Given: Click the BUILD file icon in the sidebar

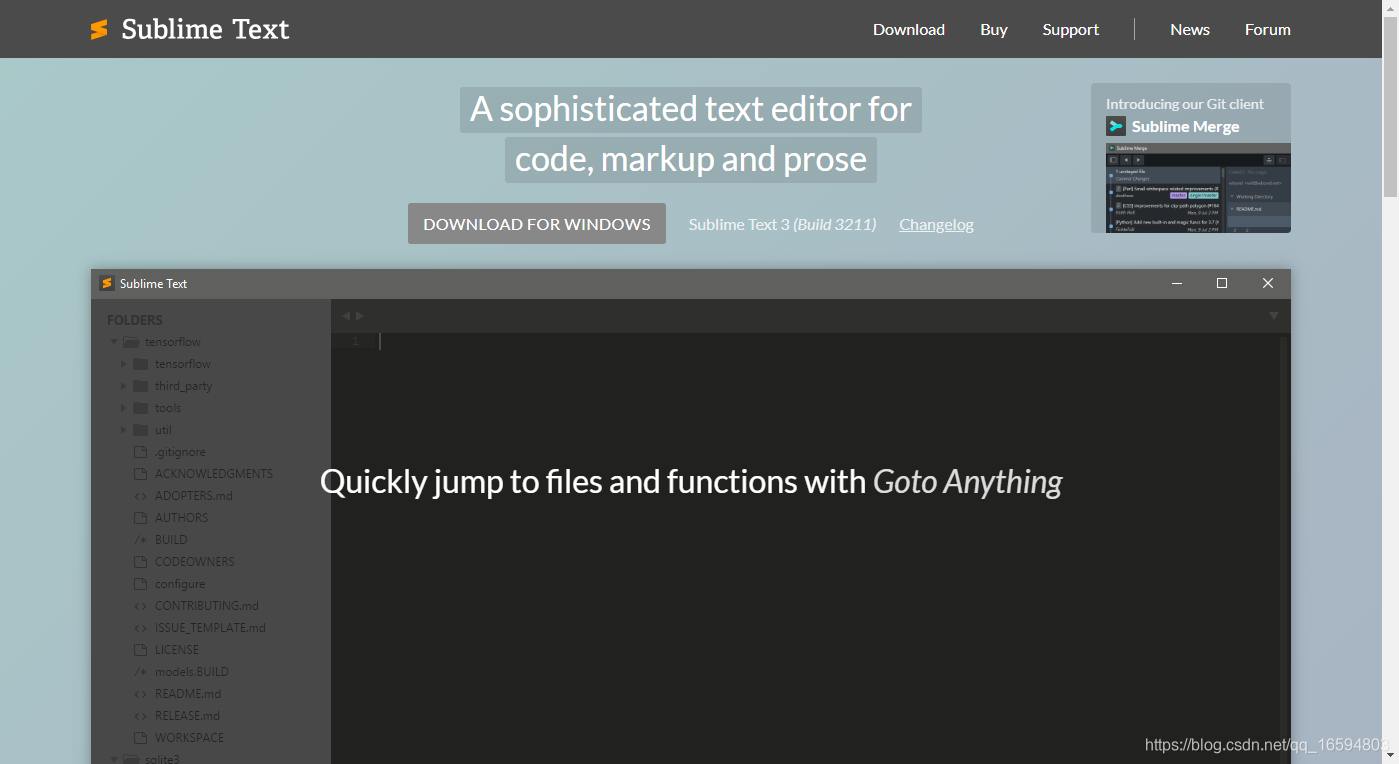Looking at the screenshot, I should pyautogui.click(x=141, y=539).
